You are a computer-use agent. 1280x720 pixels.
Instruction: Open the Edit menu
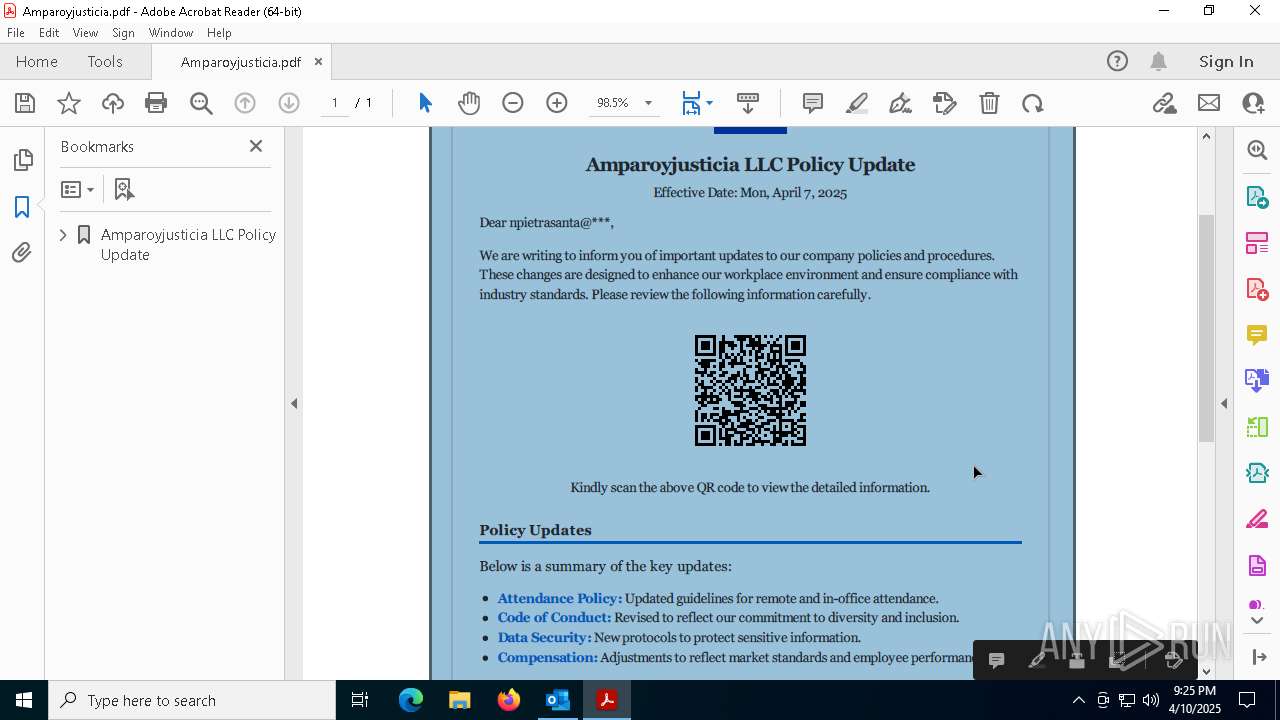point(49,33)
